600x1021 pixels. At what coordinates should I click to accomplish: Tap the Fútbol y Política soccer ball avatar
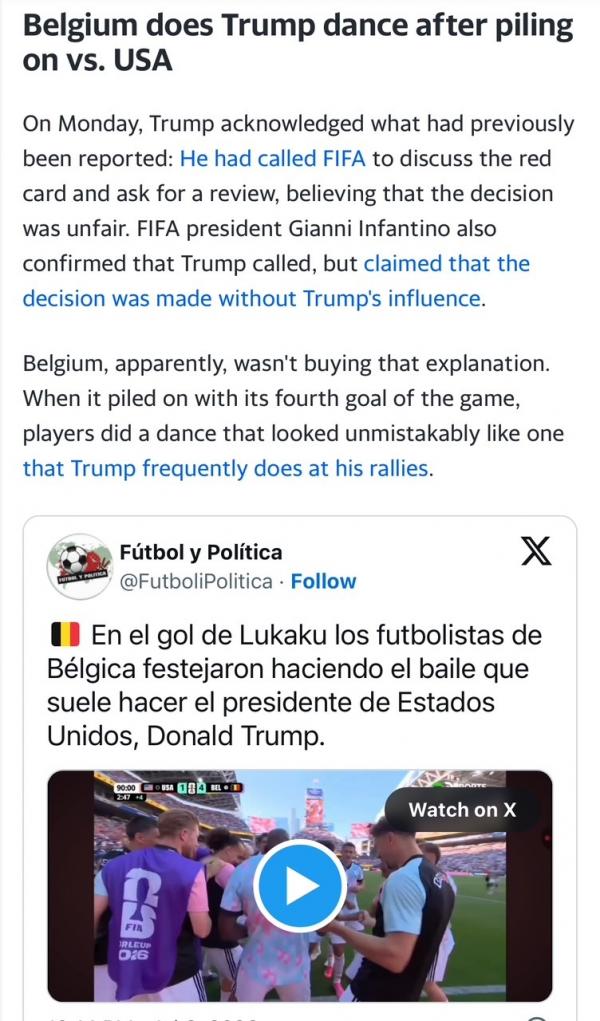80,566
